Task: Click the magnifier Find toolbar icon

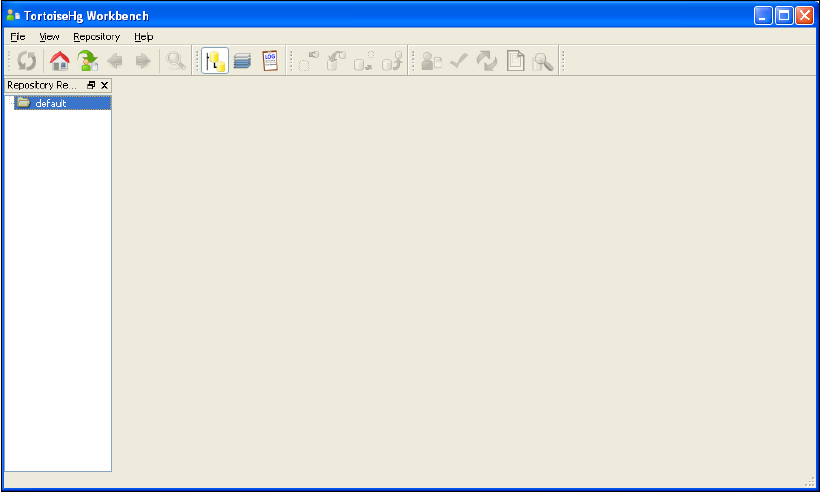Action: (x=176, y=61)
